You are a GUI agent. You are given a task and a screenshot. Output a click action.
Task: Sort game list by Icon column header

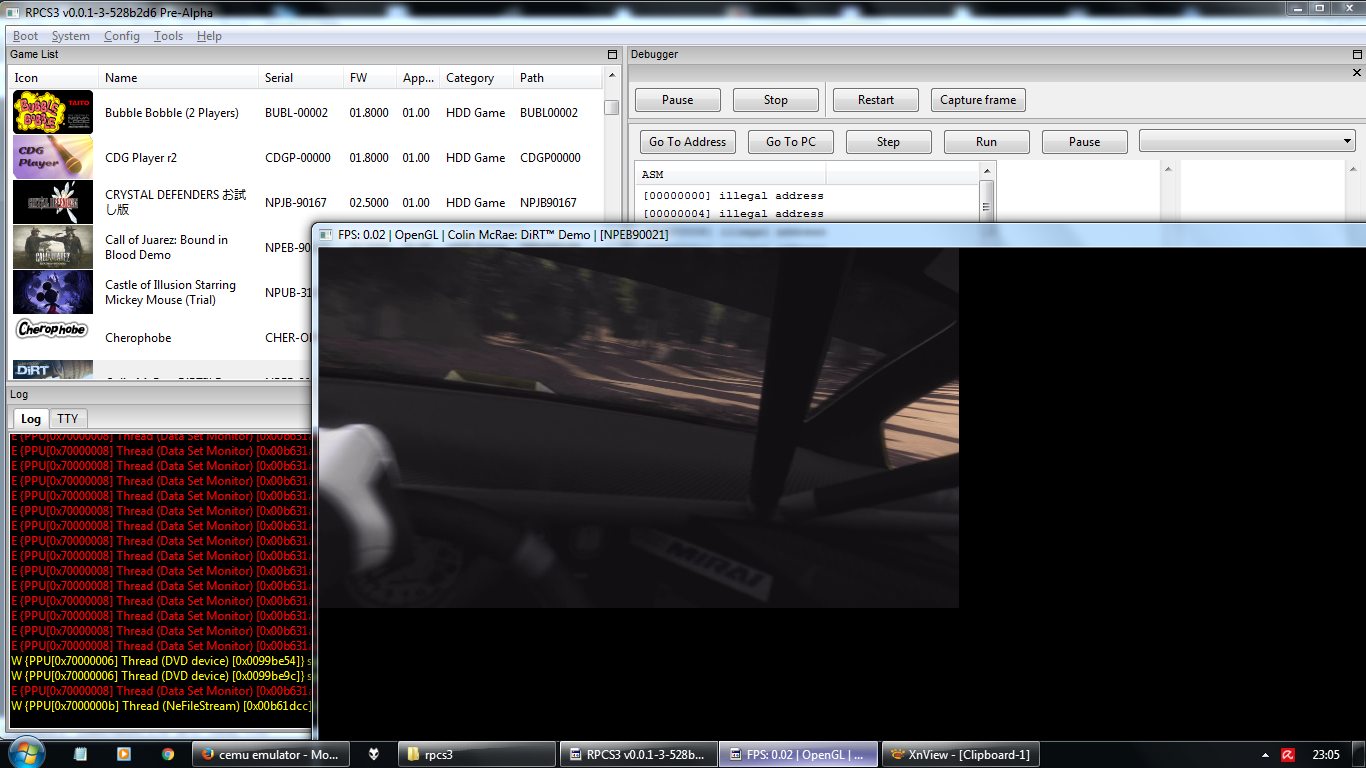[x=53, y=78]
